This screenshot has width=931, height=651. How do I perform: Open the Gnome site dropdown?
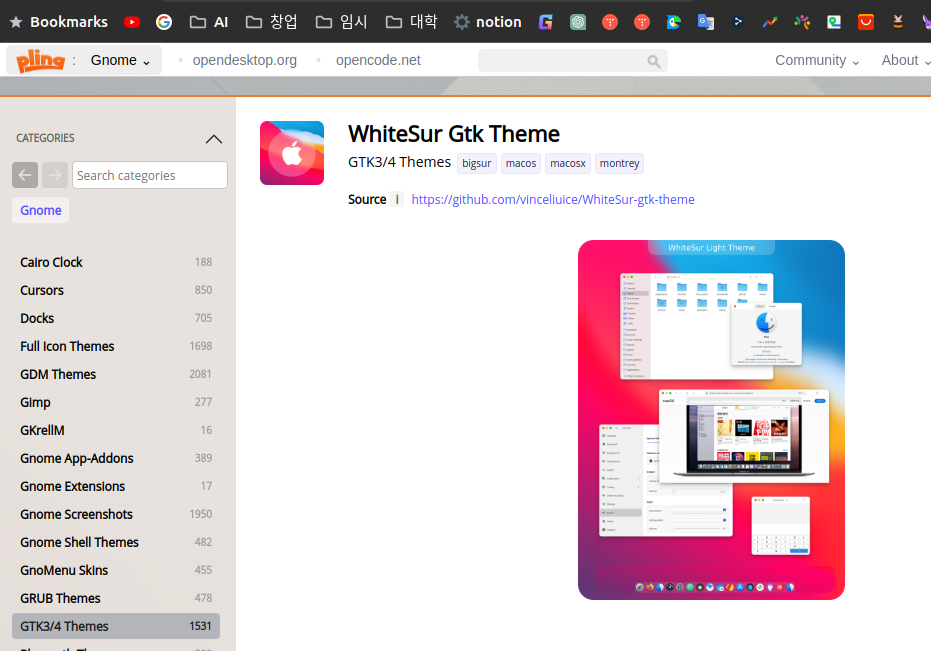click(120, 61)
